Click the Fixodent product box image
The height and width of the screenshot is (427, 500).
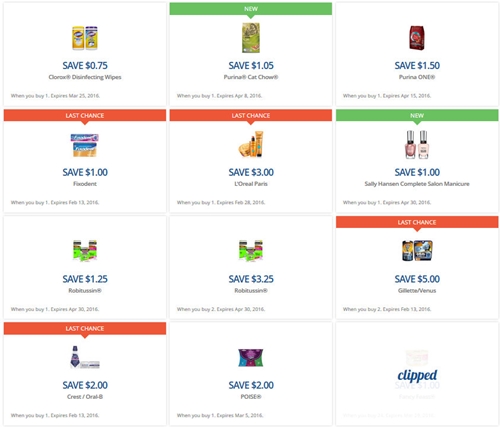[x=85, y=145]
